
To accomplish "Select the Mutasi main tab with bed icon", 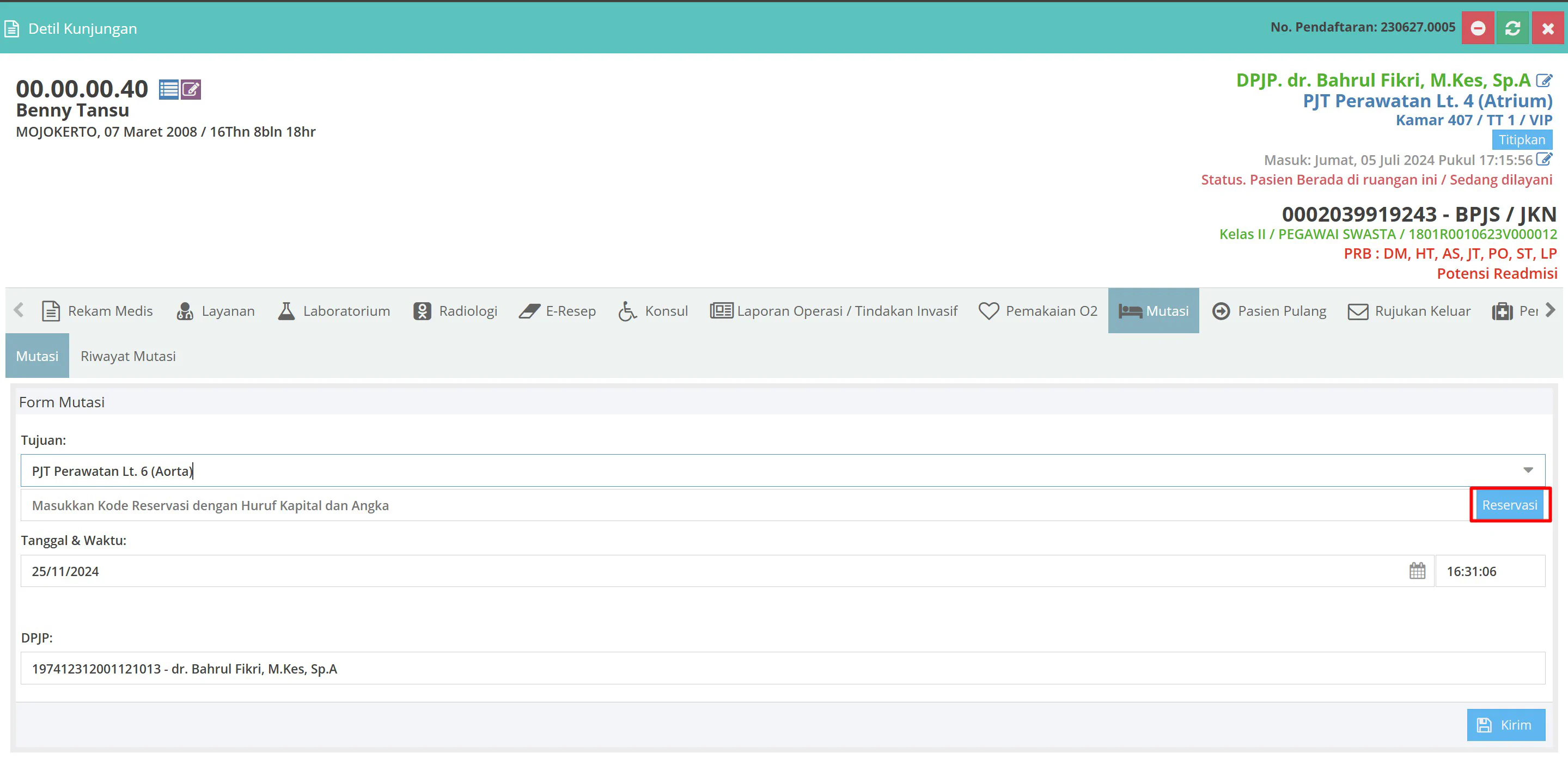I will 1154,310.
